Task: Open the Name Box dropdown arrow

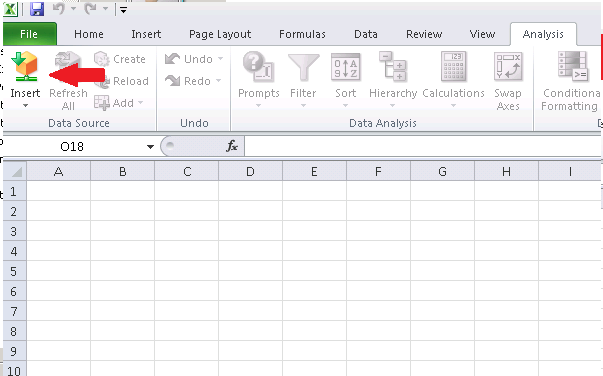Action: [150, 146]
